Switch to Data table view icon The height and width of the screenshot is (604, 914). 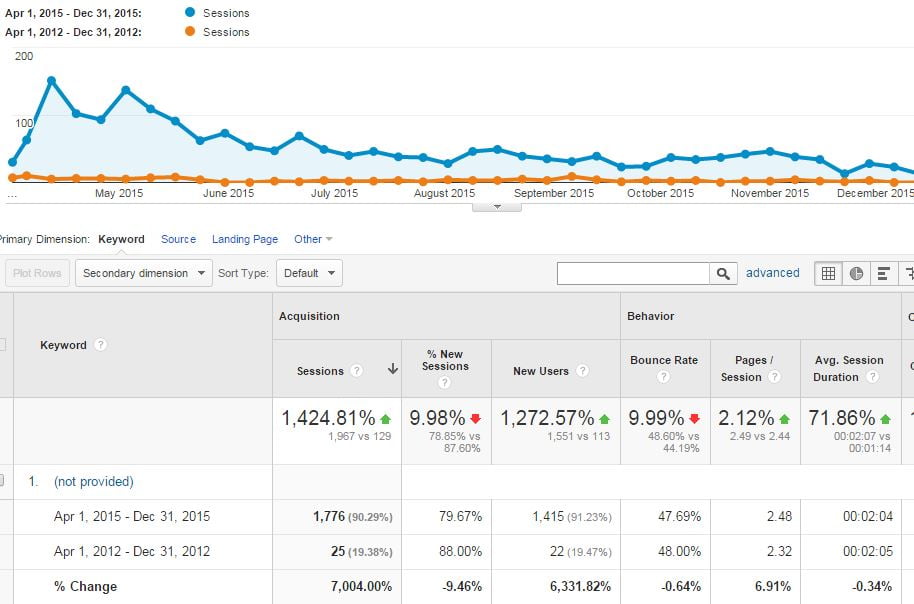coord(828,273)
